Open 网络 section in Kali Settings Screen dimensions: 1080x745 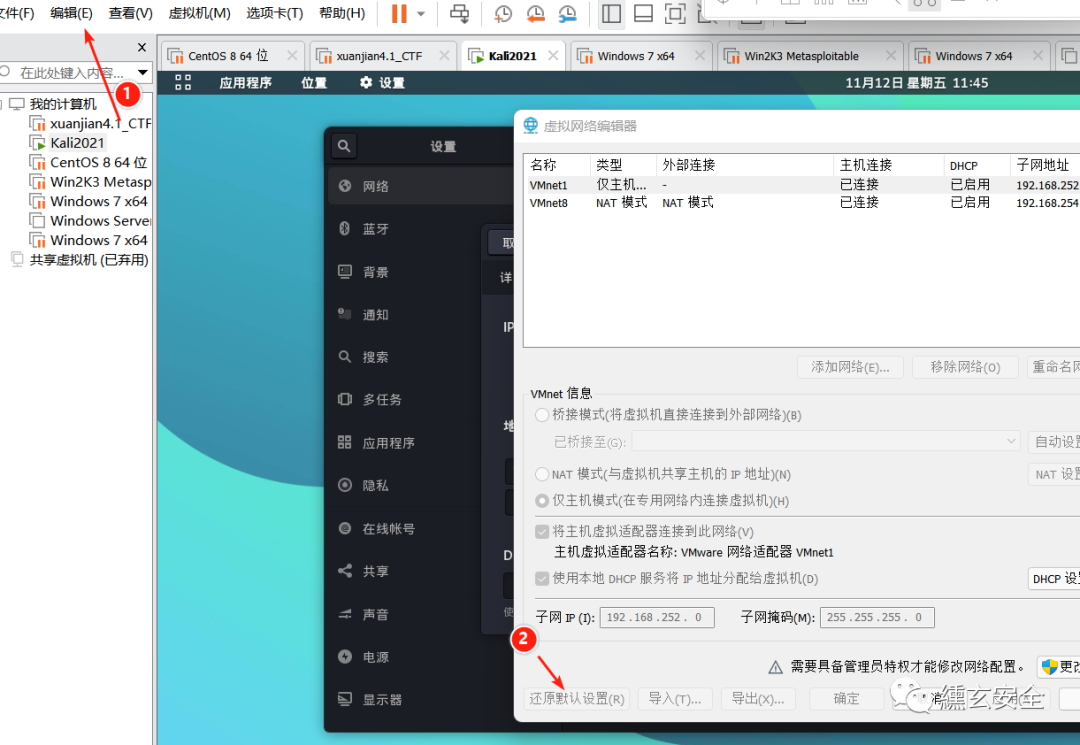tap(420, 186)
